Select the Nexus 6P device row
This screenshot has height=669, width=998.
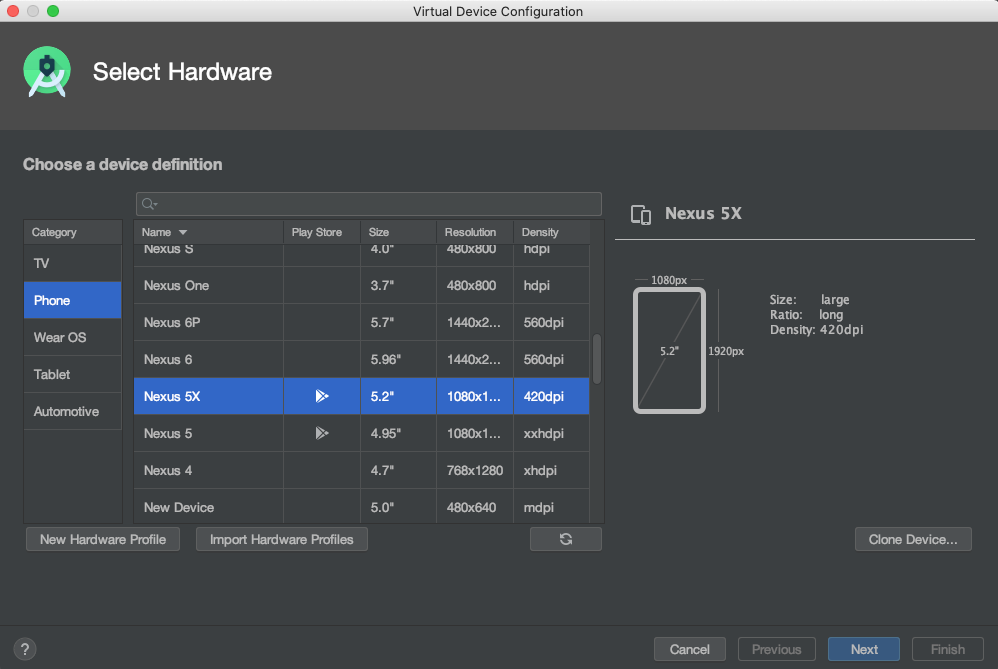(362, 322)
